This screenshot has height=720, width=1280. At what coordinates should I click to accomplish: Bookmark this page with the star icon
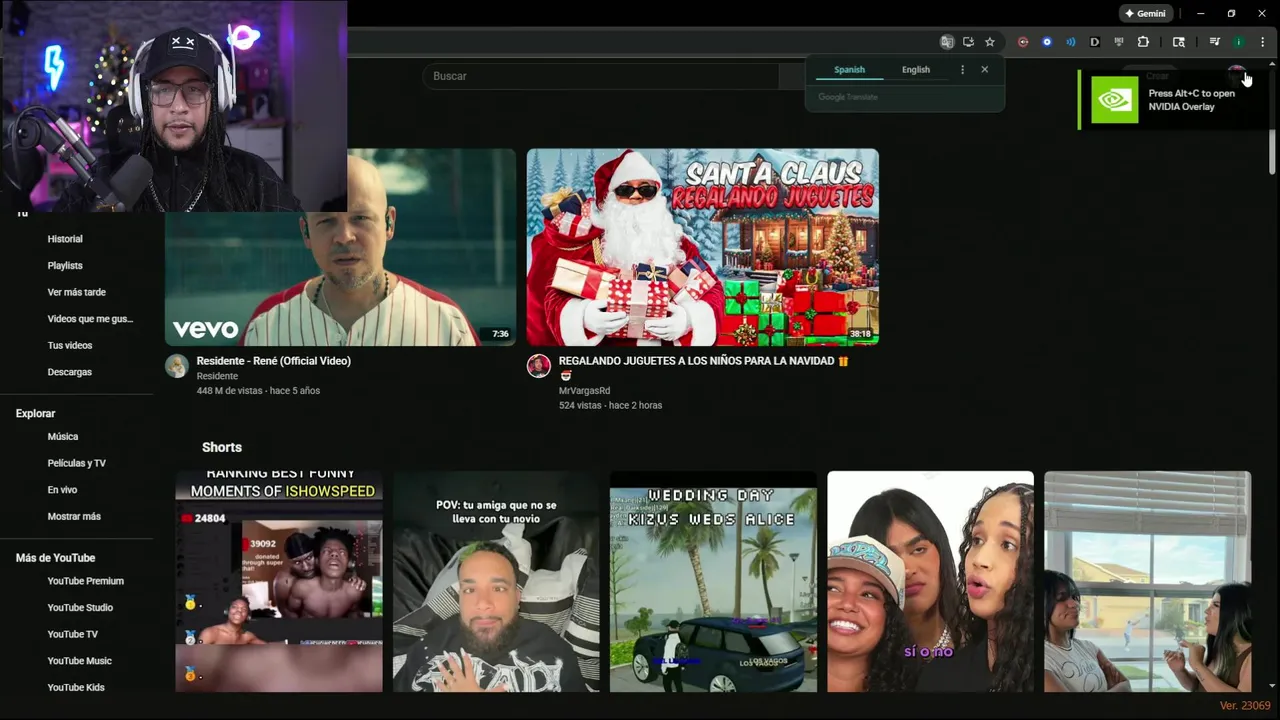pyautogui.click(x=990, y=42)
